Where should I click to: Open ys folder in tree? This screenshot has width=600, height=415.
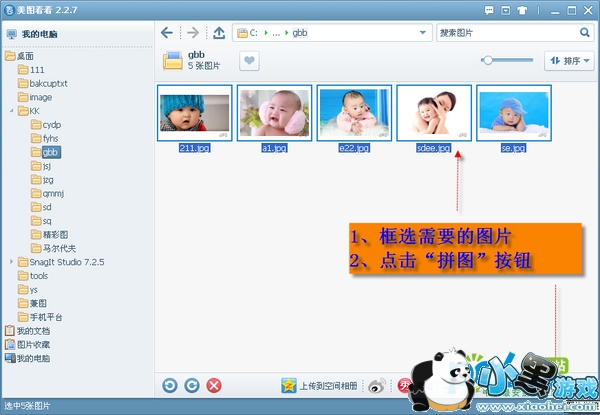point(28,290)
